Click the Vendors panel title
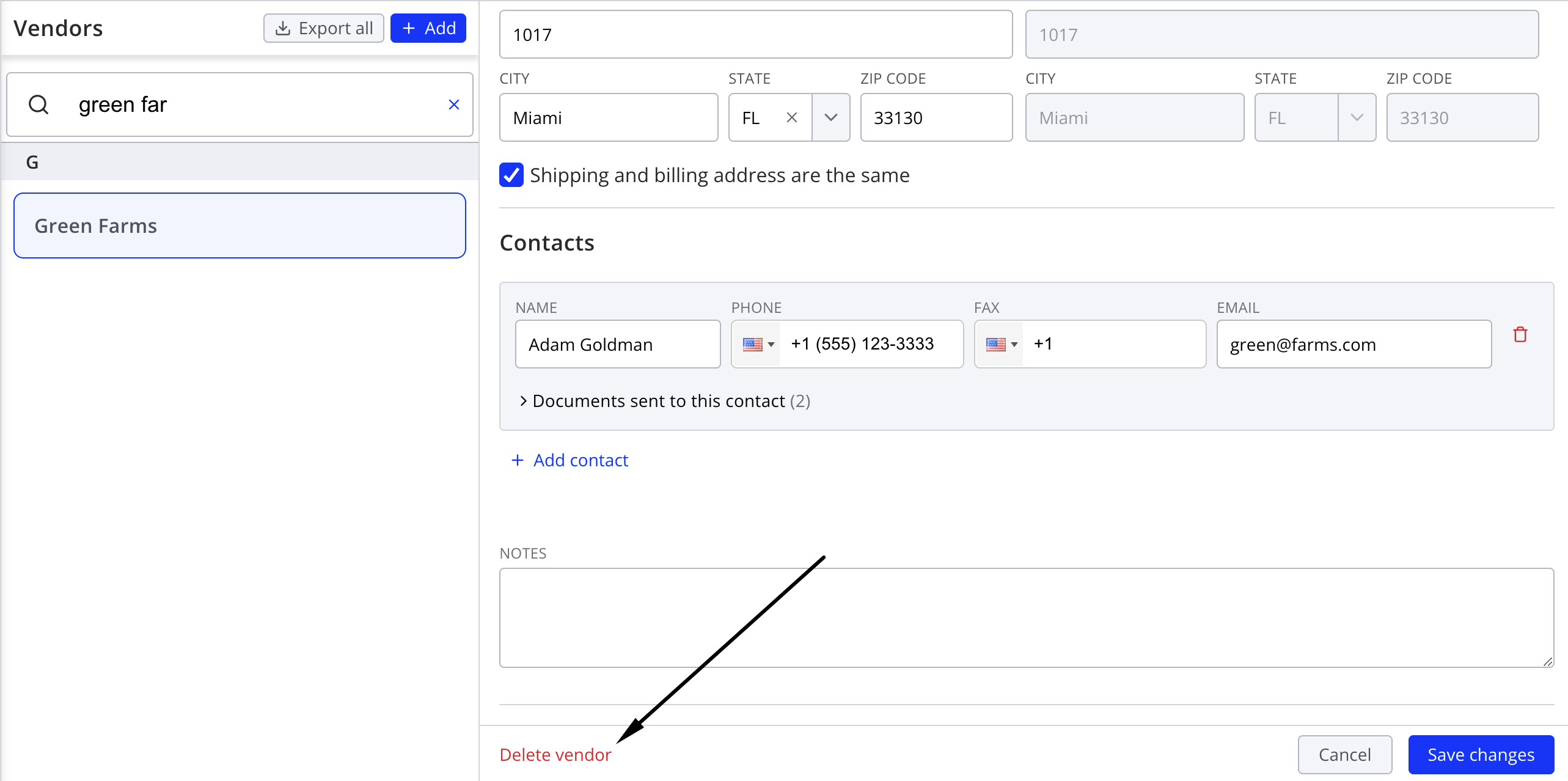This screenshot has height=781, width=1568. pos(58,28)
